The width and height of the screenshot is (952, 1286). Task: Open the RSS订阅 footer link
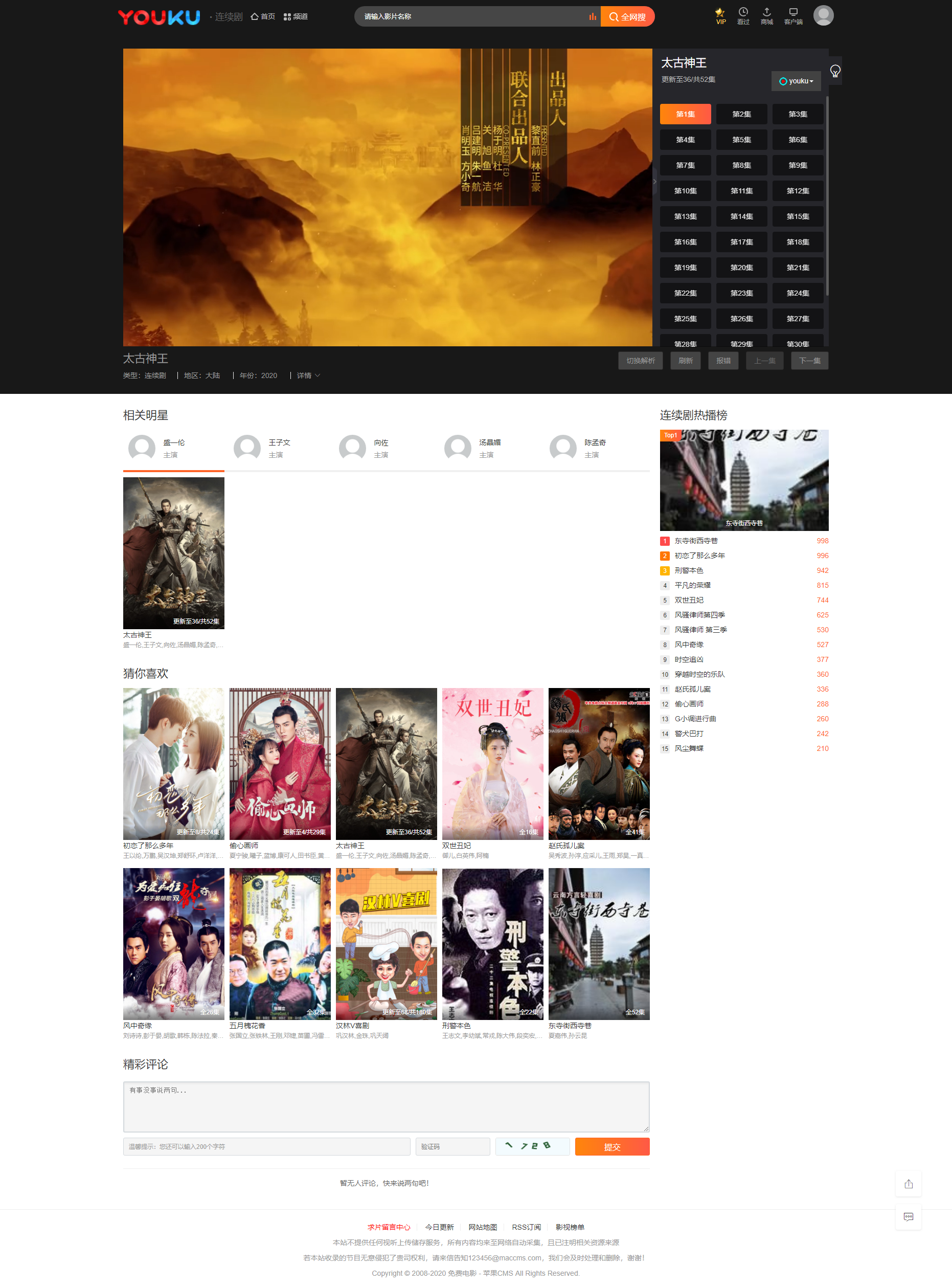[526, 1227]
